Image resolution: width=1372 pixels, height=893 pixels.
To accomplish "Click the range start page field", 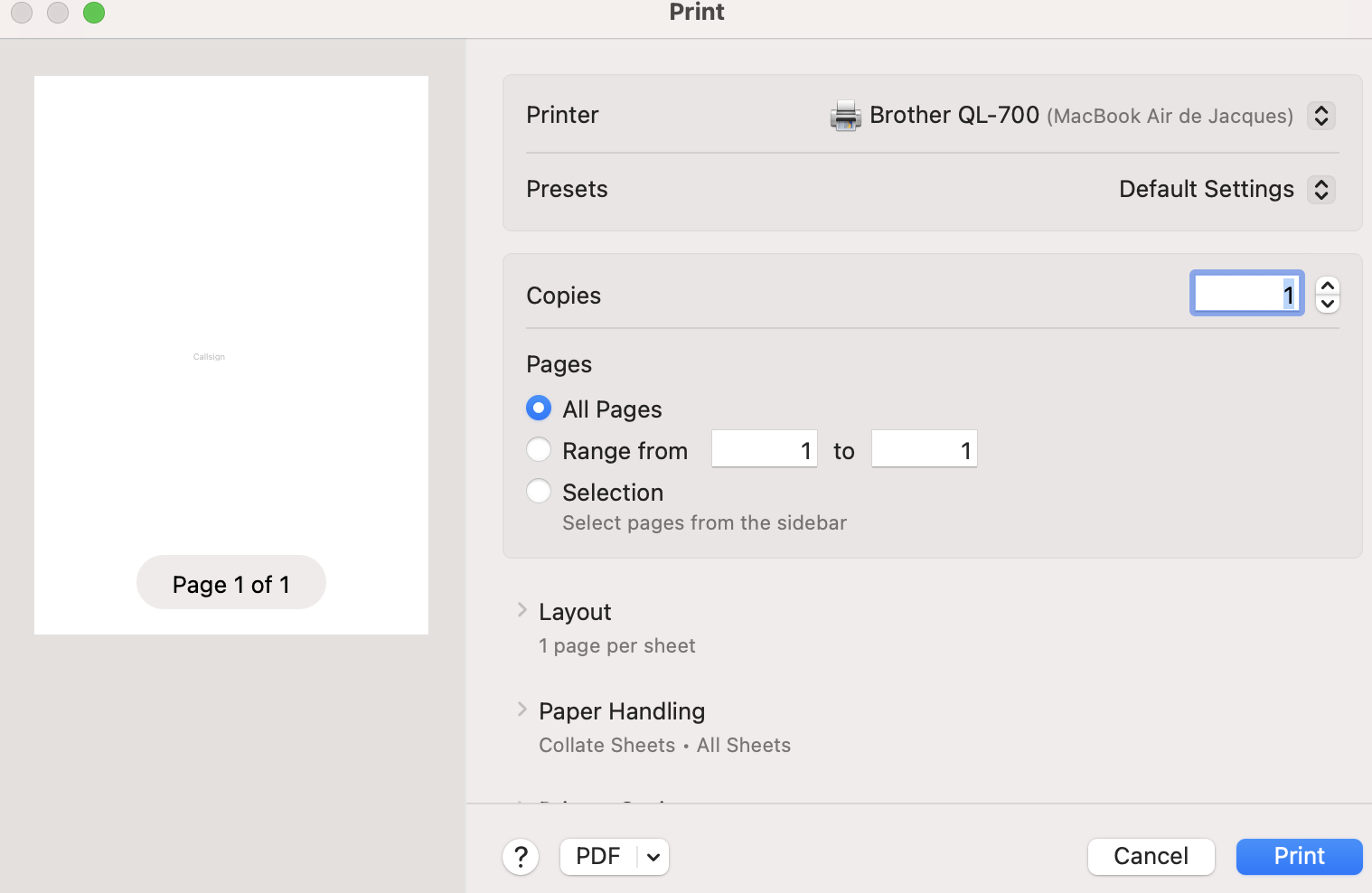I will [x=764, y=449].
